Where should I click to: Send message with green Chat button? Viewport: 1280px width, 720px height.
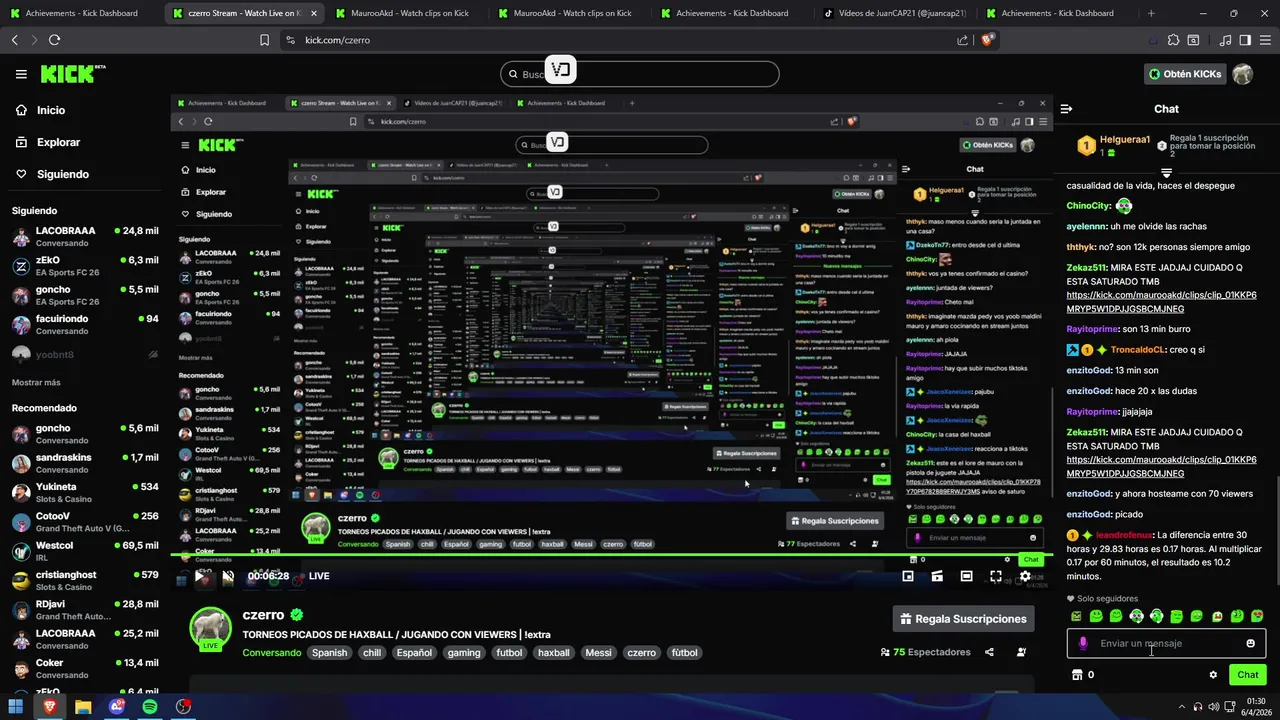click(1247, 675)
